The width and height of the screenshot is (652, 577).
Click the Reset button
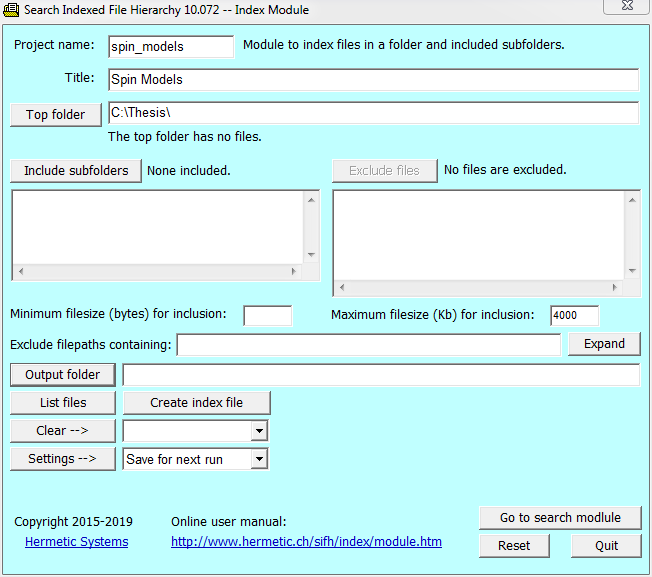(514, 546)
